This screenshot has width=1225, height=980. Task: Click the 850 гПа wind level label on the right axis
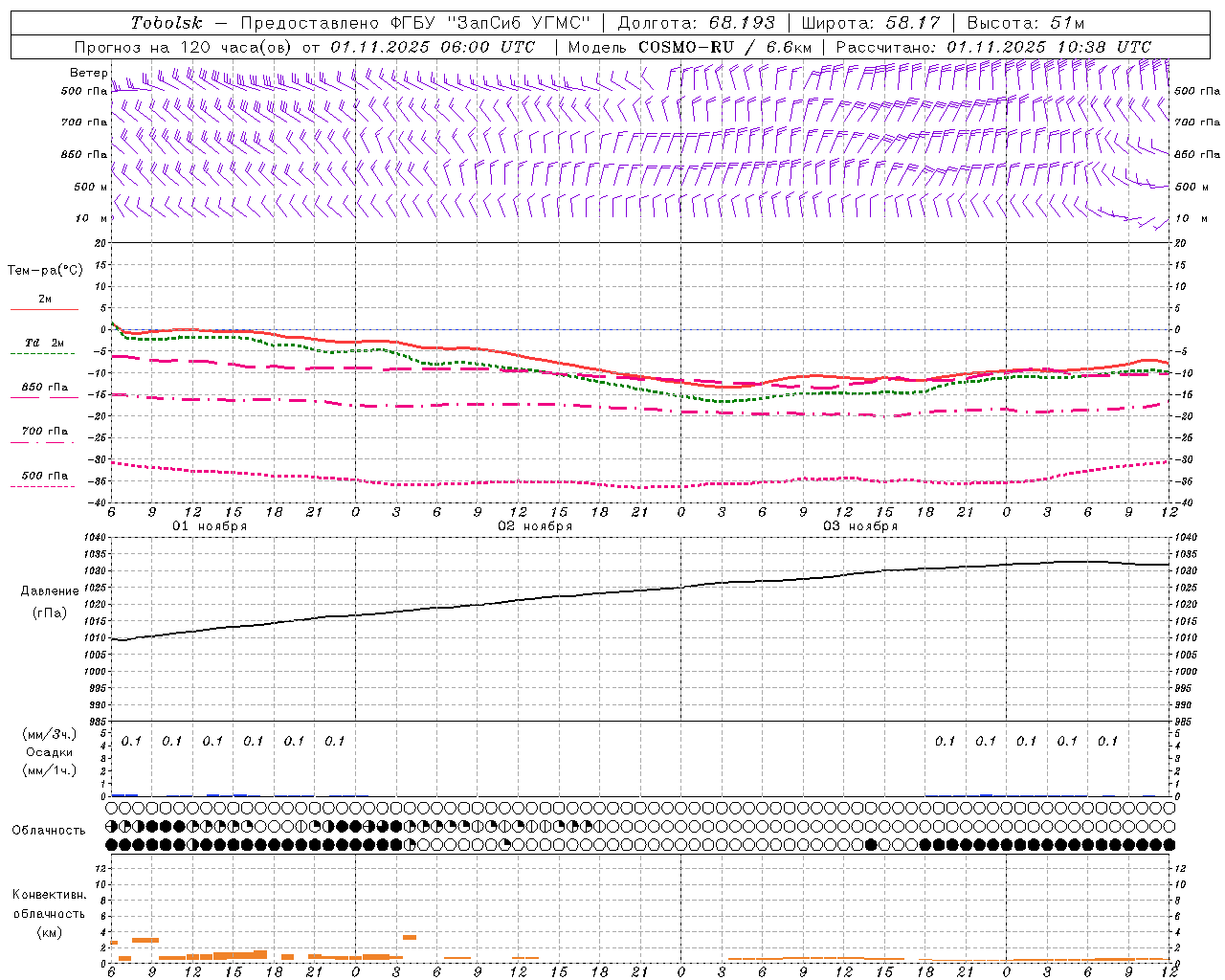1197,154
